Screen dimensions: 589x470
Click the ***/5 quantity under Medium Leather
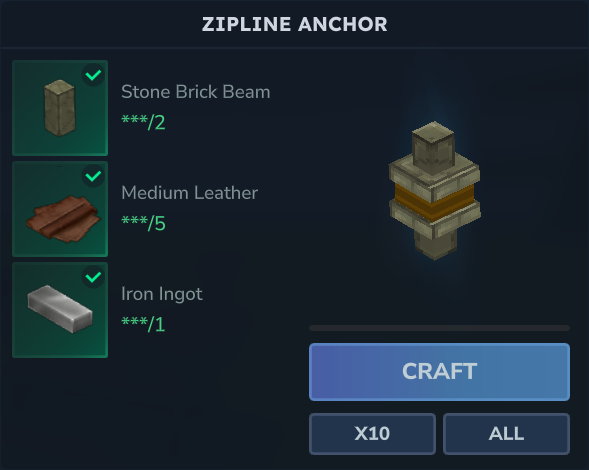pyautogui.click(x=143, y=223)
